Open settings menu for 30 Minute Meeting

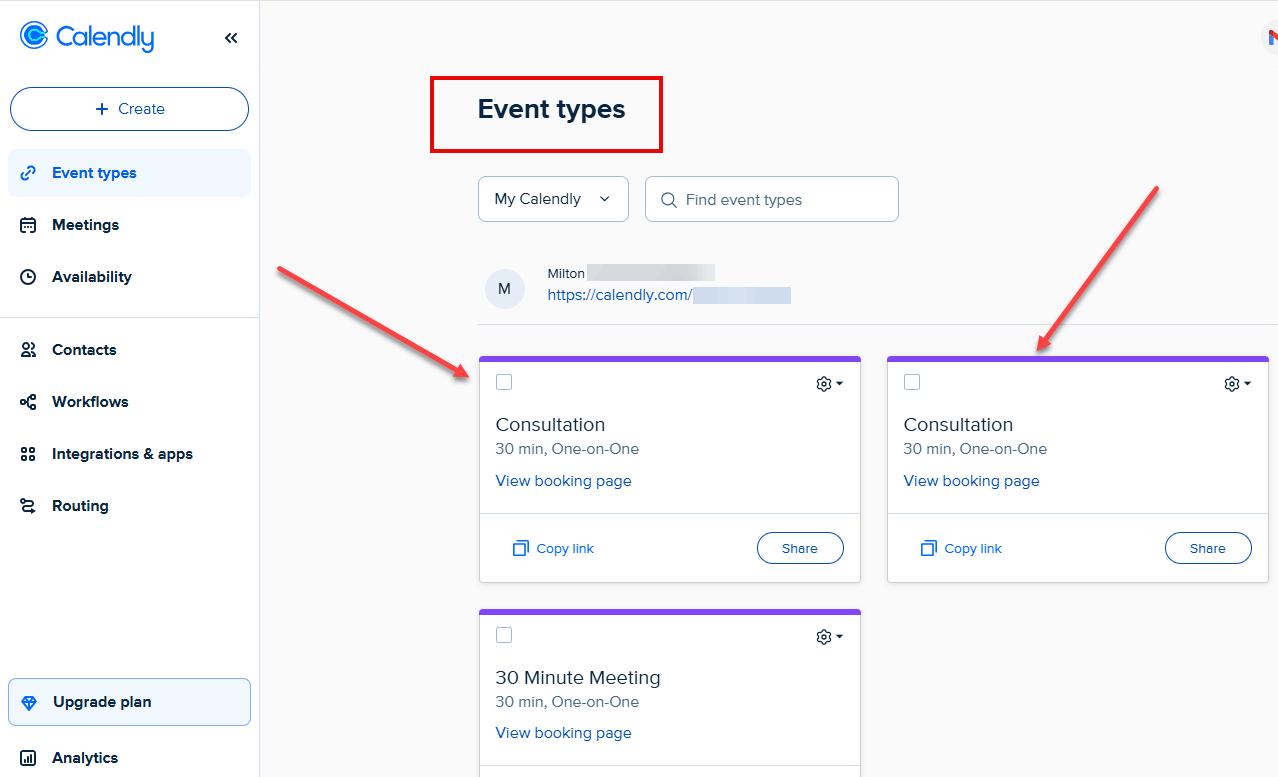click(x=829, y=636)
